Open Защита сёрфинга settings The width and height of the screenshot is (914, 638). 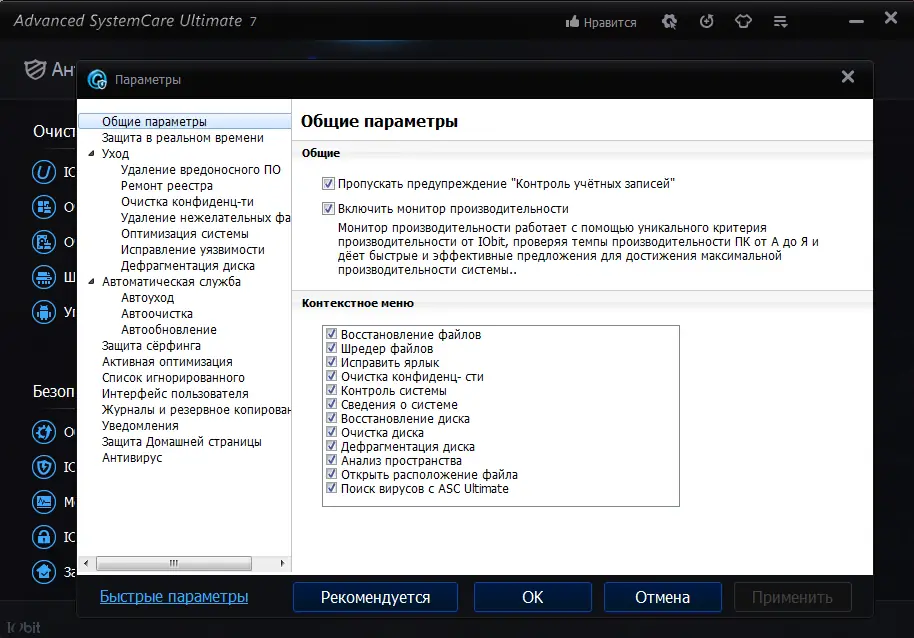click(151, 346)
